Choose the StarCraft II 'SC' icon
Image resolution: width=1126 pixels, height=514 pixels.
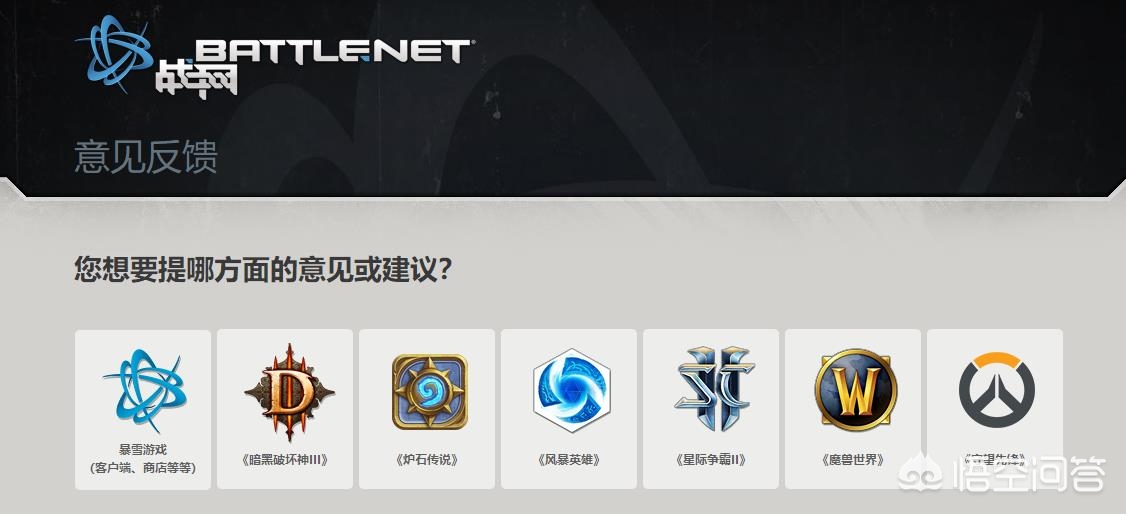714,388
